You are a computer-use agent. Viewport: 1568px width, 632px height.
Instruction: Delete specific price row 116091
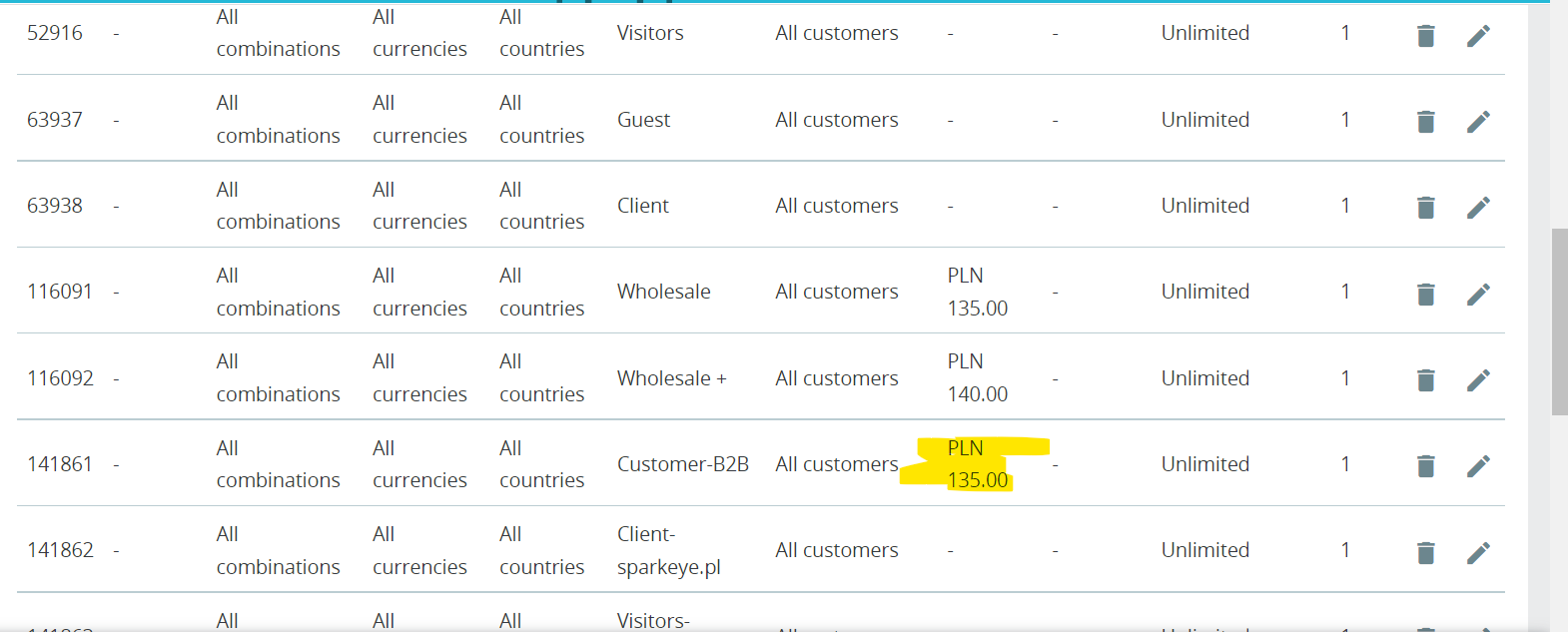[1426, 295]
